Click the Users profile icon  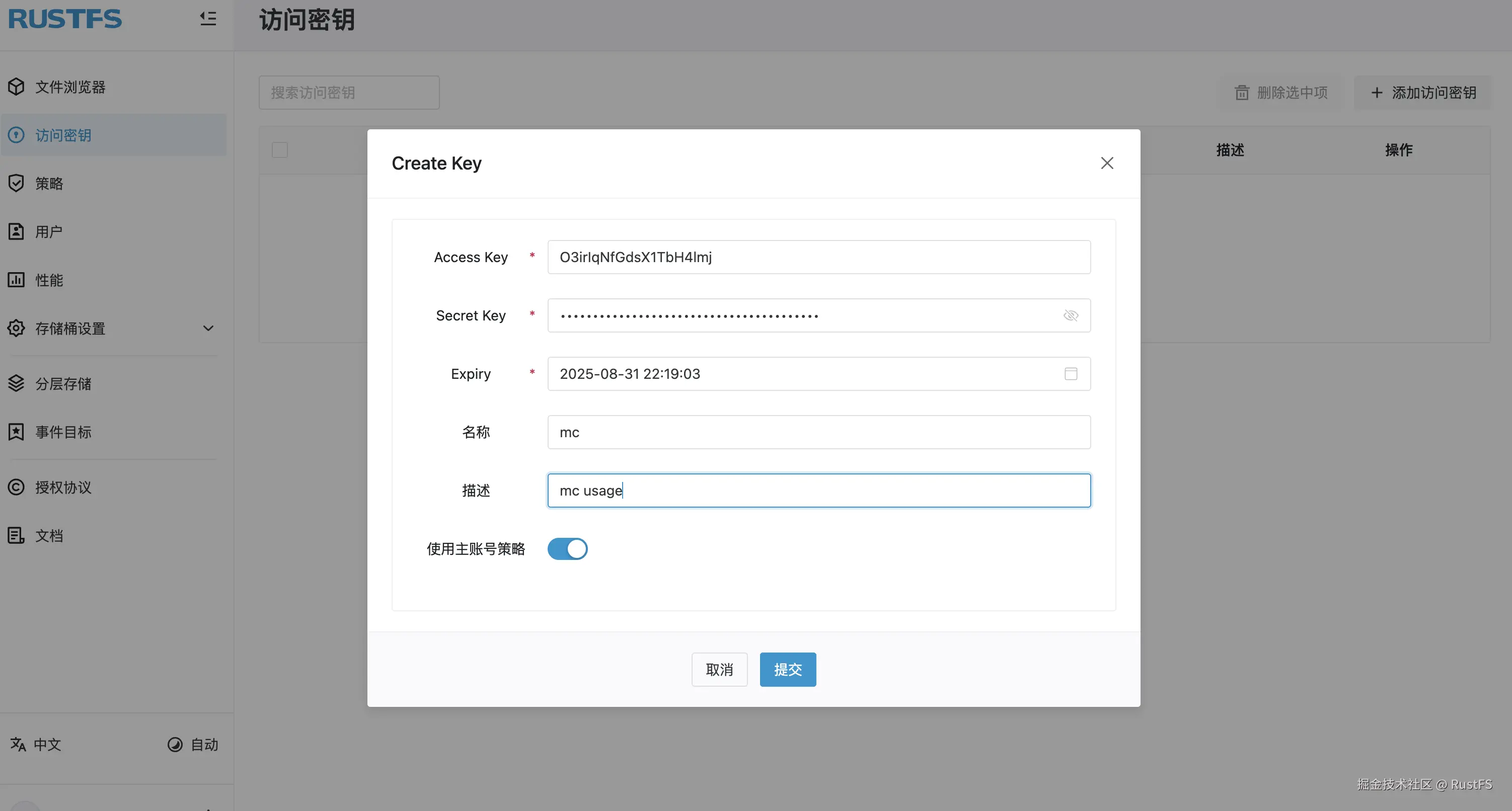click(x=17, y=231)
